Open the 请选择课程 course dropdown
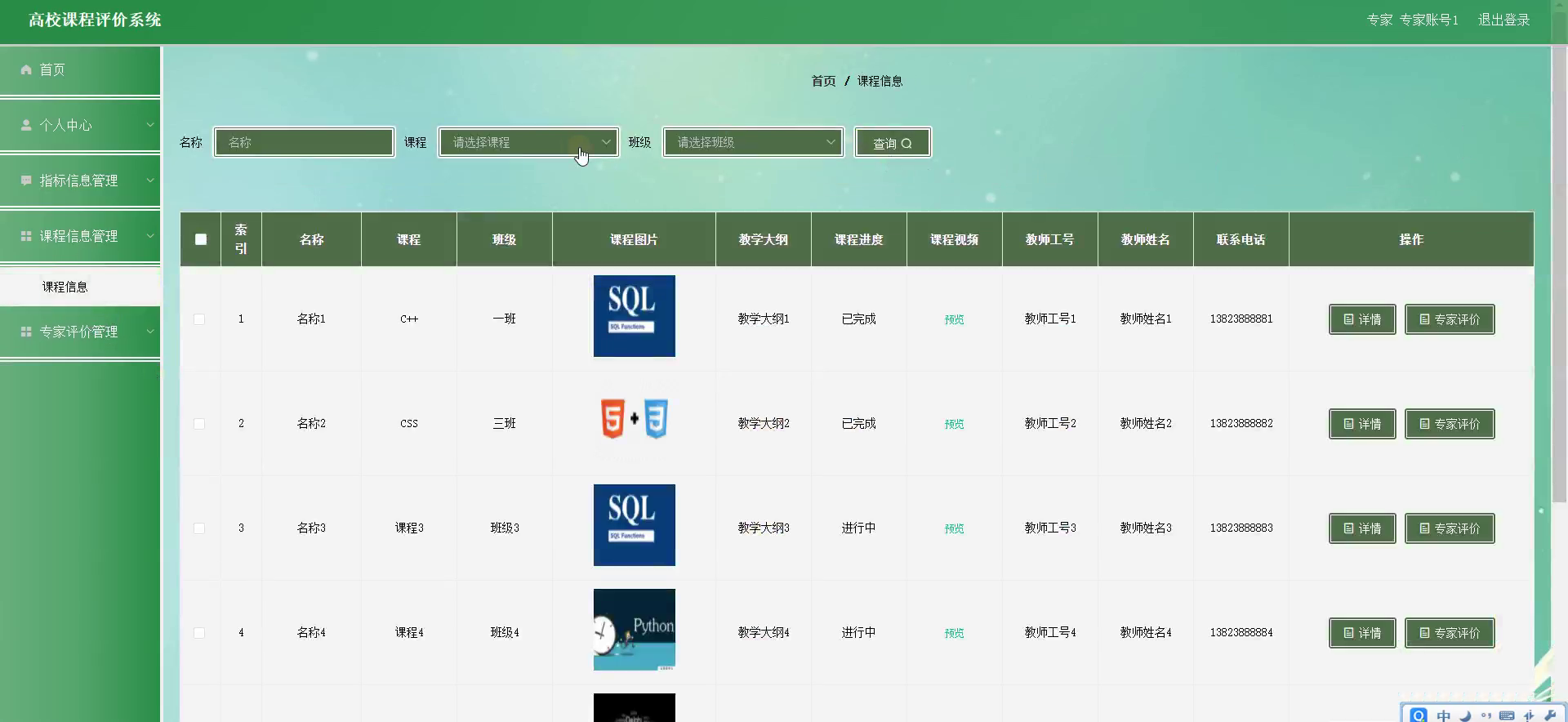Viewport: 1568px width, 722px height. coord(528,142)
